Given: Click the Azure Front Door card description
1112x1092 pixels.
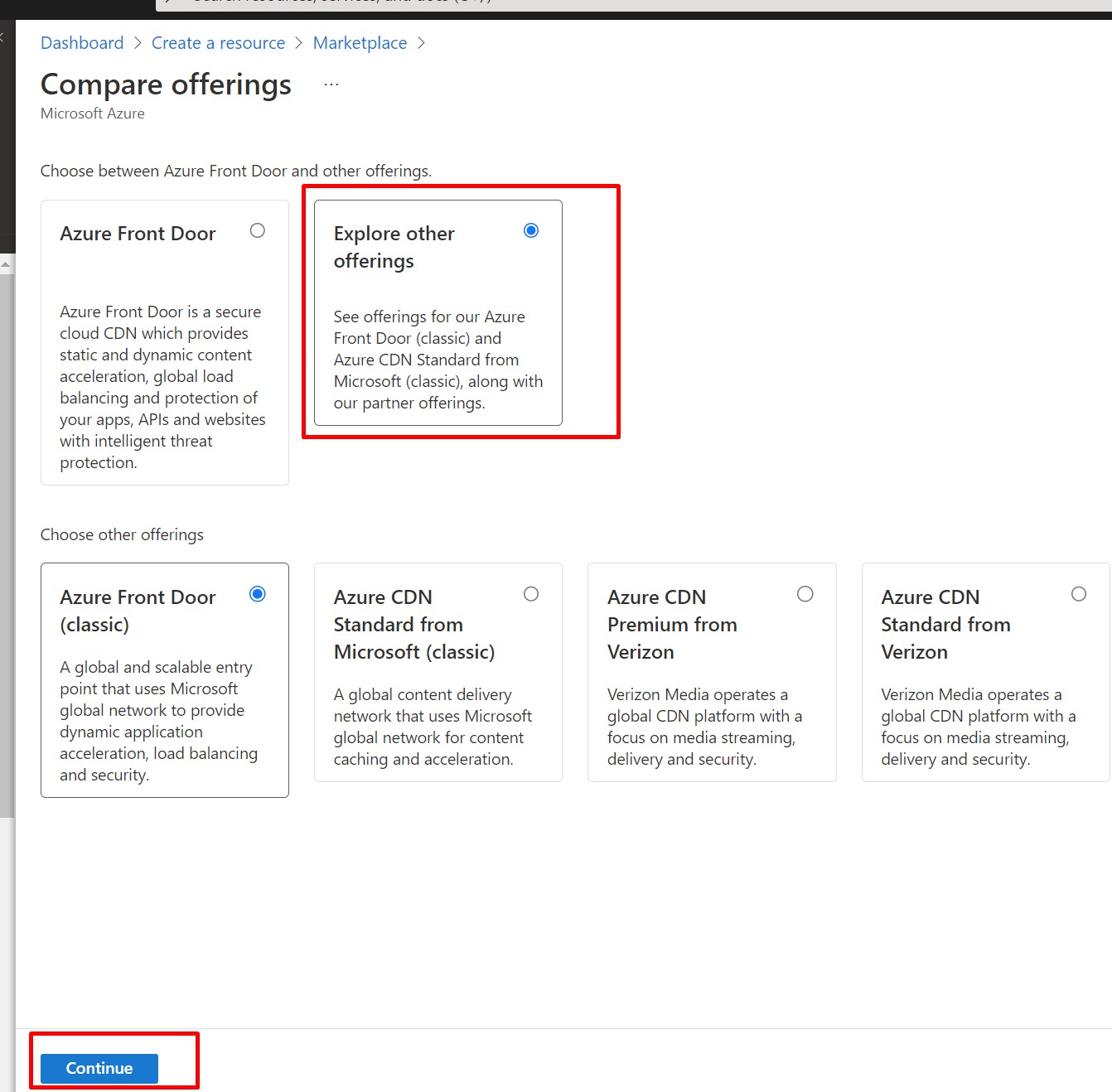Looking at the screenshot, I should click(x=162, y=387).
